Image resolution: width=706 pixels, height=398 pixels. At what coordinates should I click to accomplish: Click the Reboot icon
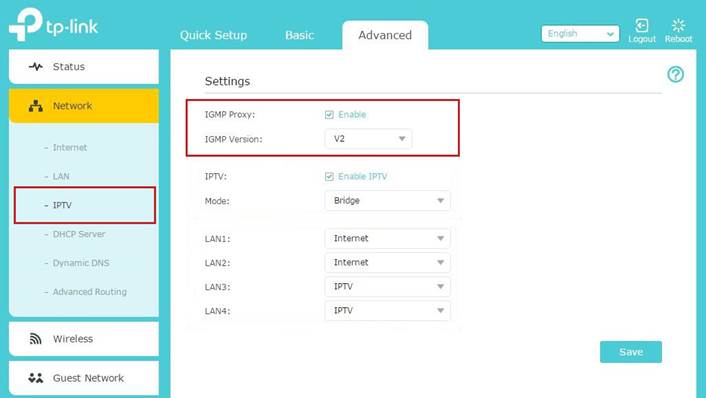tap(678, 25)
